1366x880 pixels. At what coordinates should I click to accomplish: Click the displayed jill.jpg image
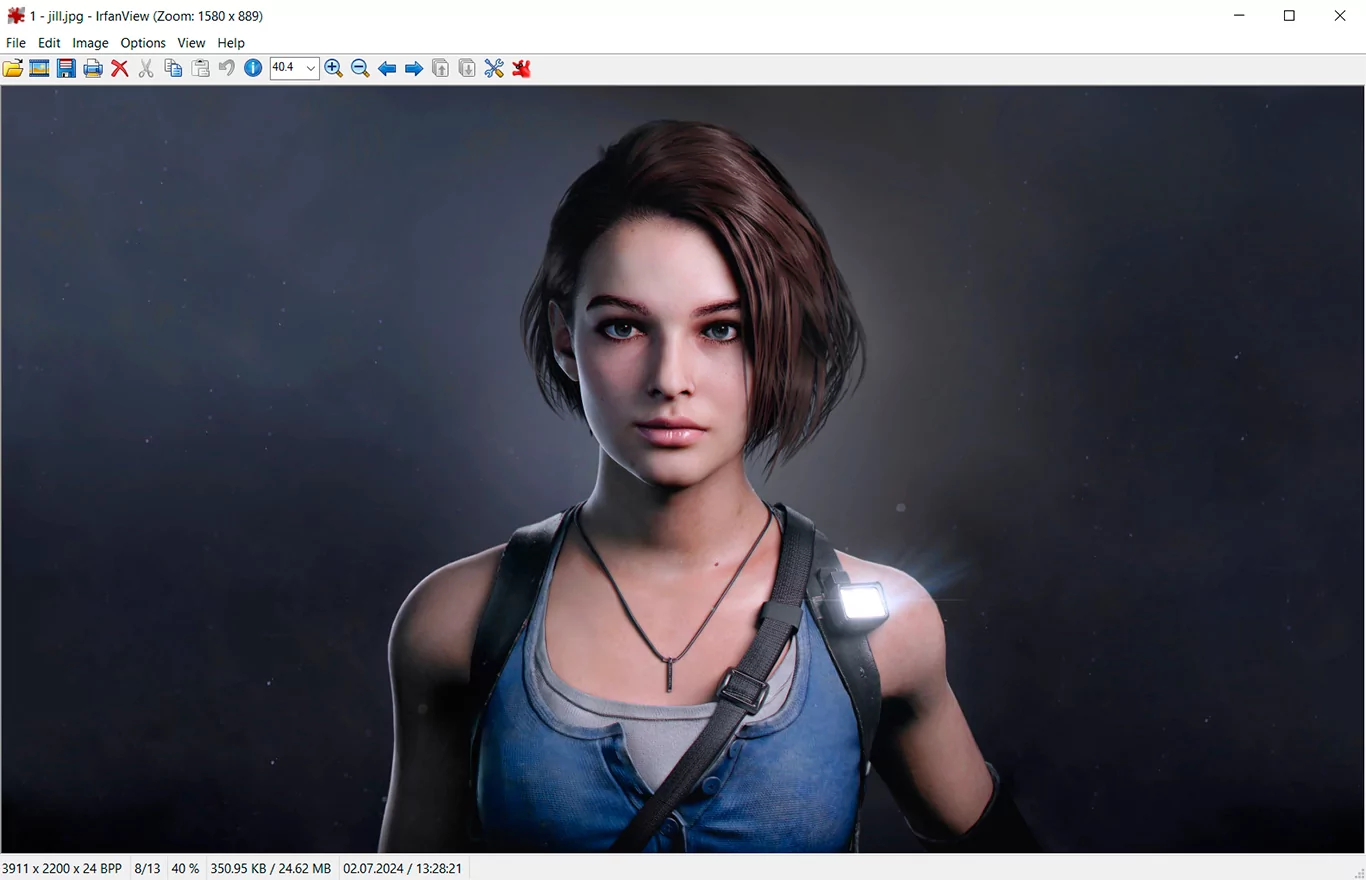point(683,469)
